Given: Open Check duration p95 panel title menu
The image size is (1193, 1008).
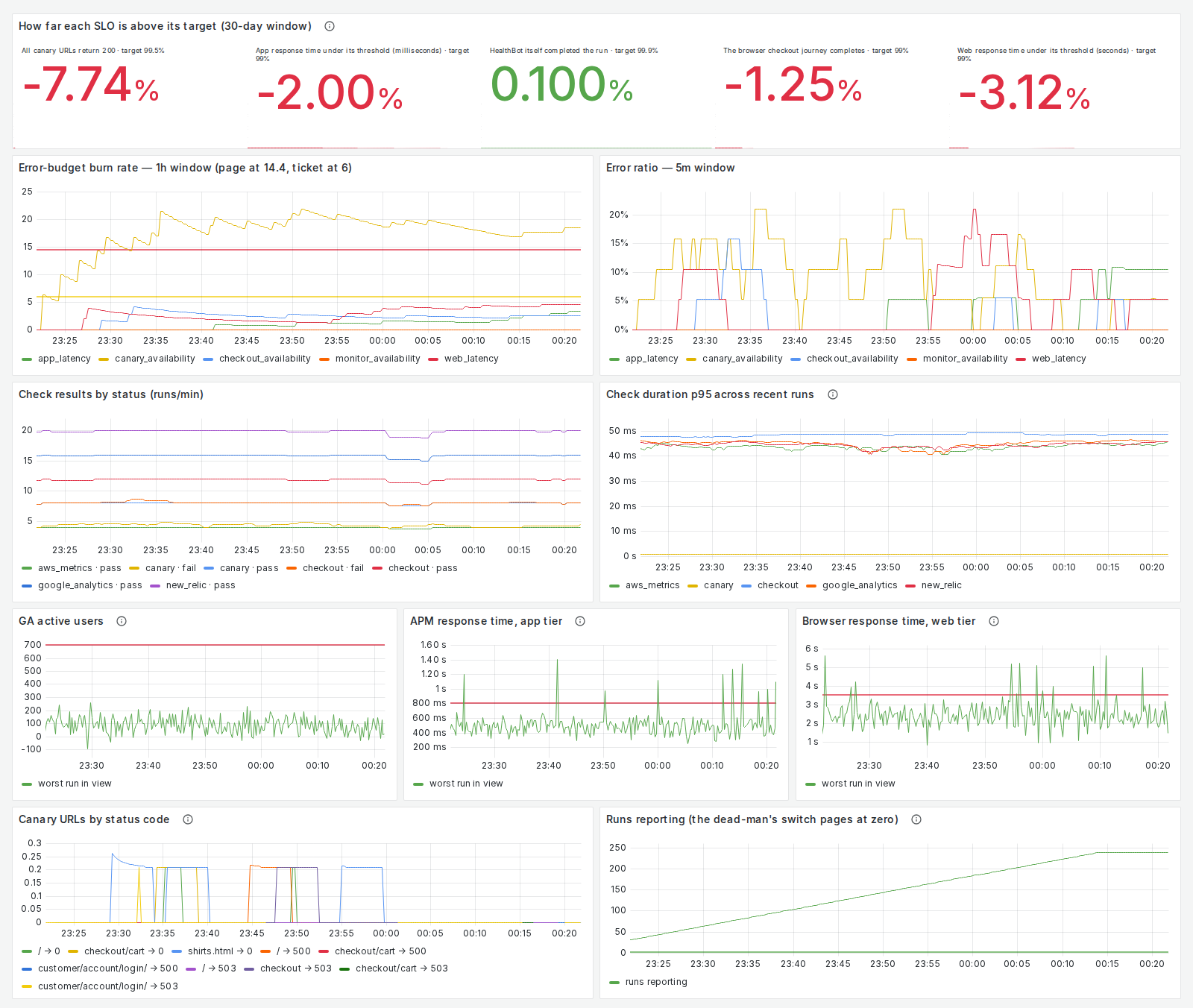Looking at the screenshot, I should point(710,394).
